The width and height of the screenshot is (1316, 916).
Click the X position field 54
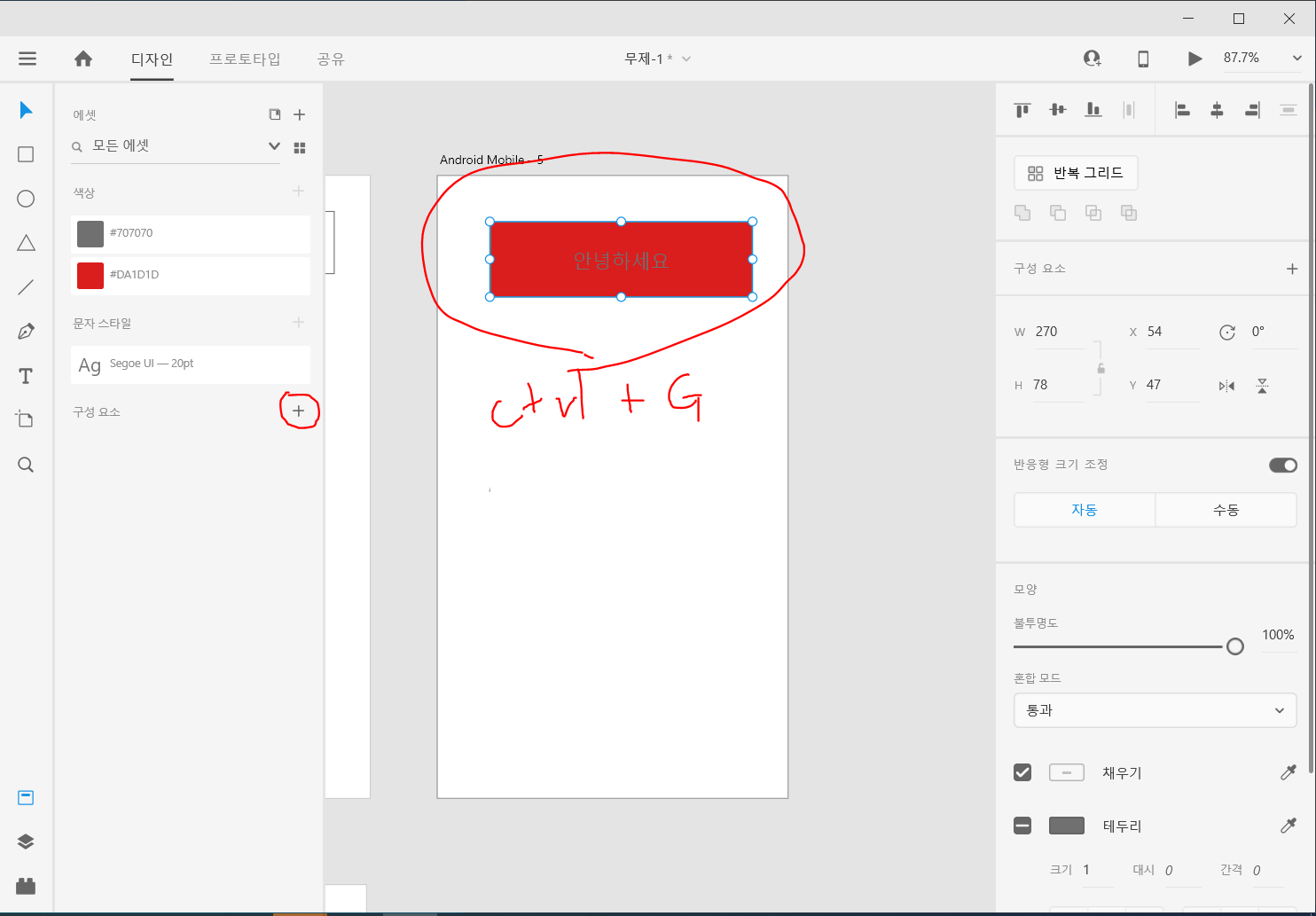tap(1172, 332)
